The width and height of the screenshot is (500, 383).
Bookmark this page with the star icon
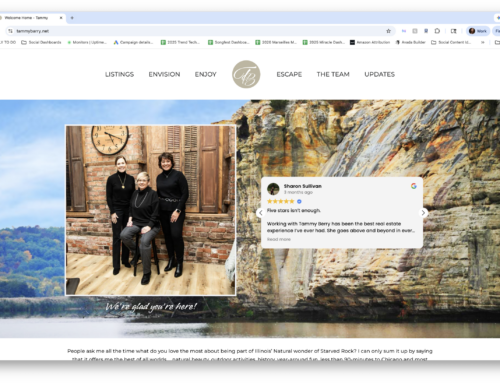(x=388, y=31)
